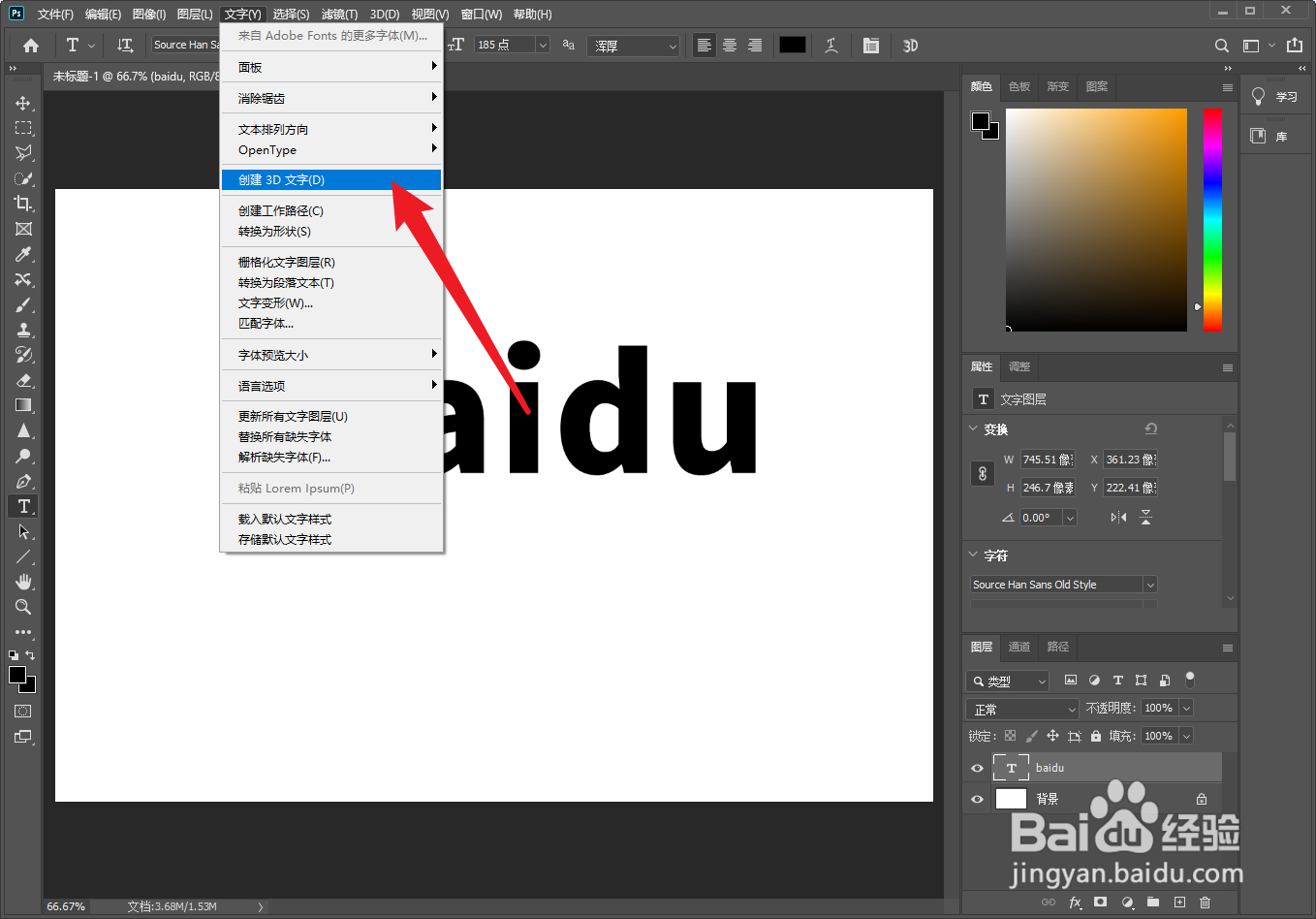Open the blend mode dropdown showing 正常
The image size is (1316, 919).
tap(1020, 708)
